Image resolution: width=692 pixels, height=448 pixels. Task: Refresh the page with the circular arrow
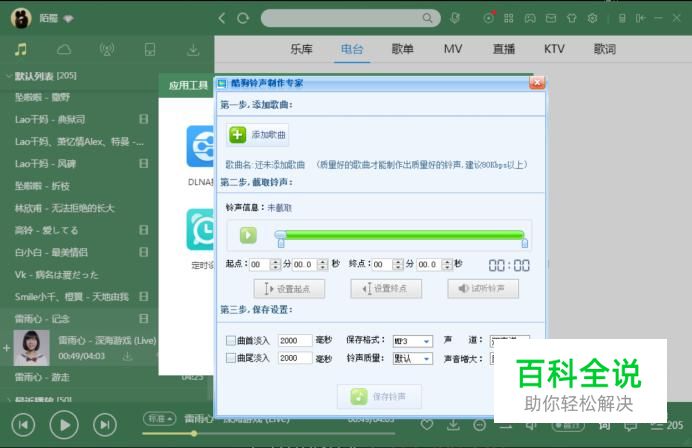243,18
